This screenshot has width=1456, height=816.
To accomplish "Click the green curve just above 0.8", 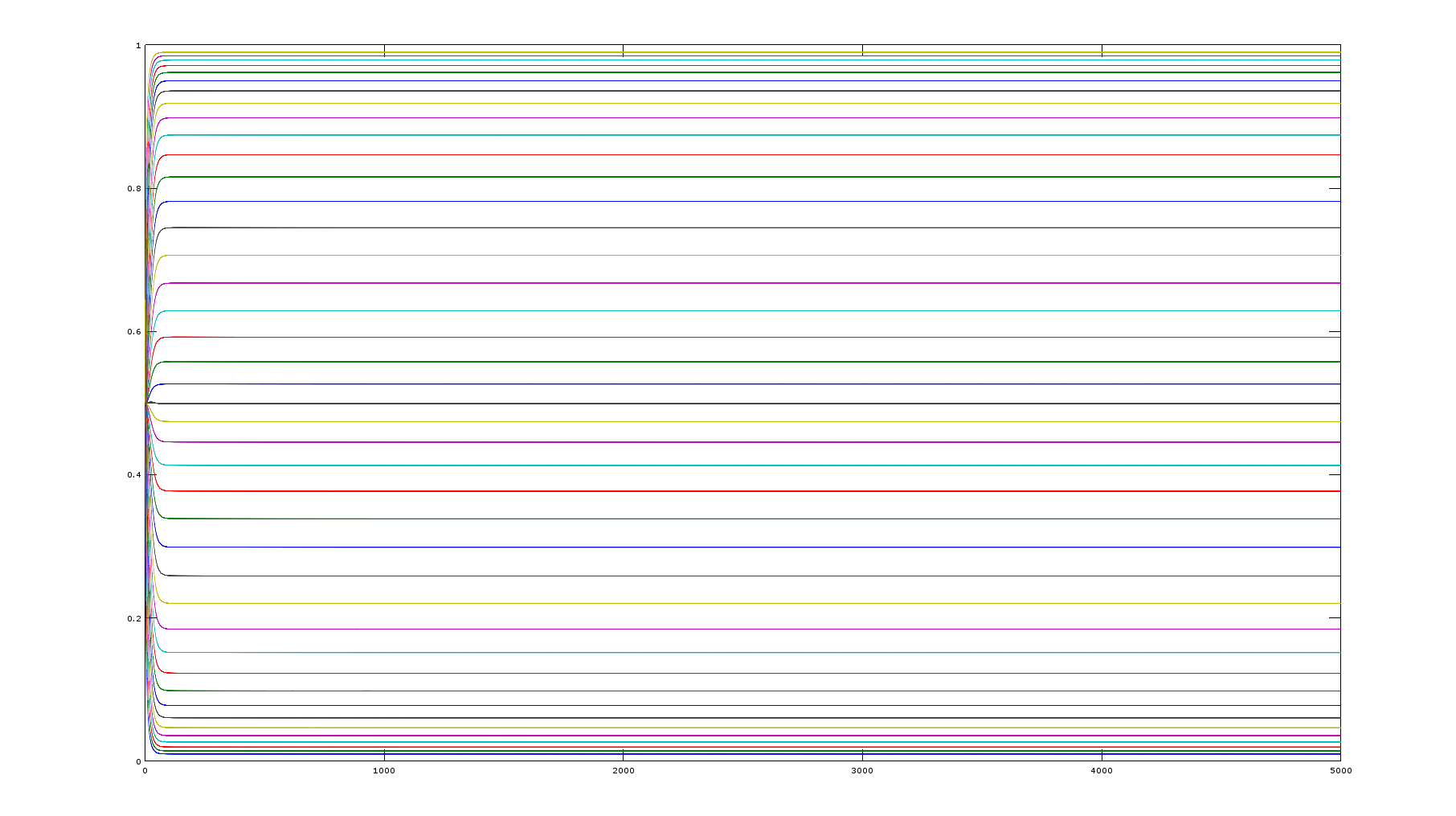I will (723, 177).
